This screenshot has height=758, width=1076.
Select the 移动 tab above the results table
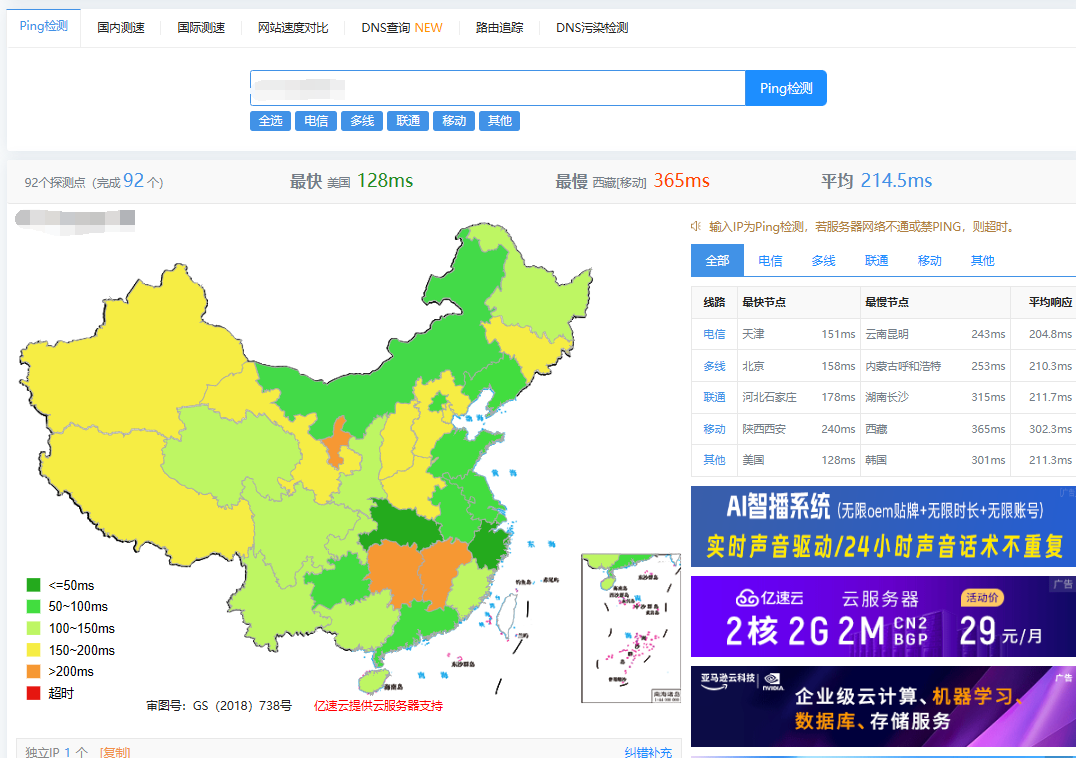coord(929,260)
